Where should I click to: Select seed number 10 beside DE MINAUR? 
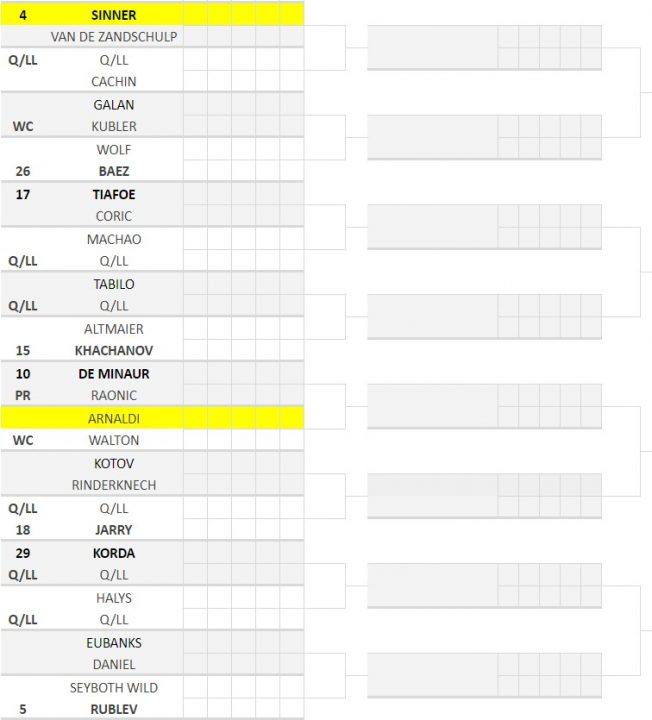23,374
